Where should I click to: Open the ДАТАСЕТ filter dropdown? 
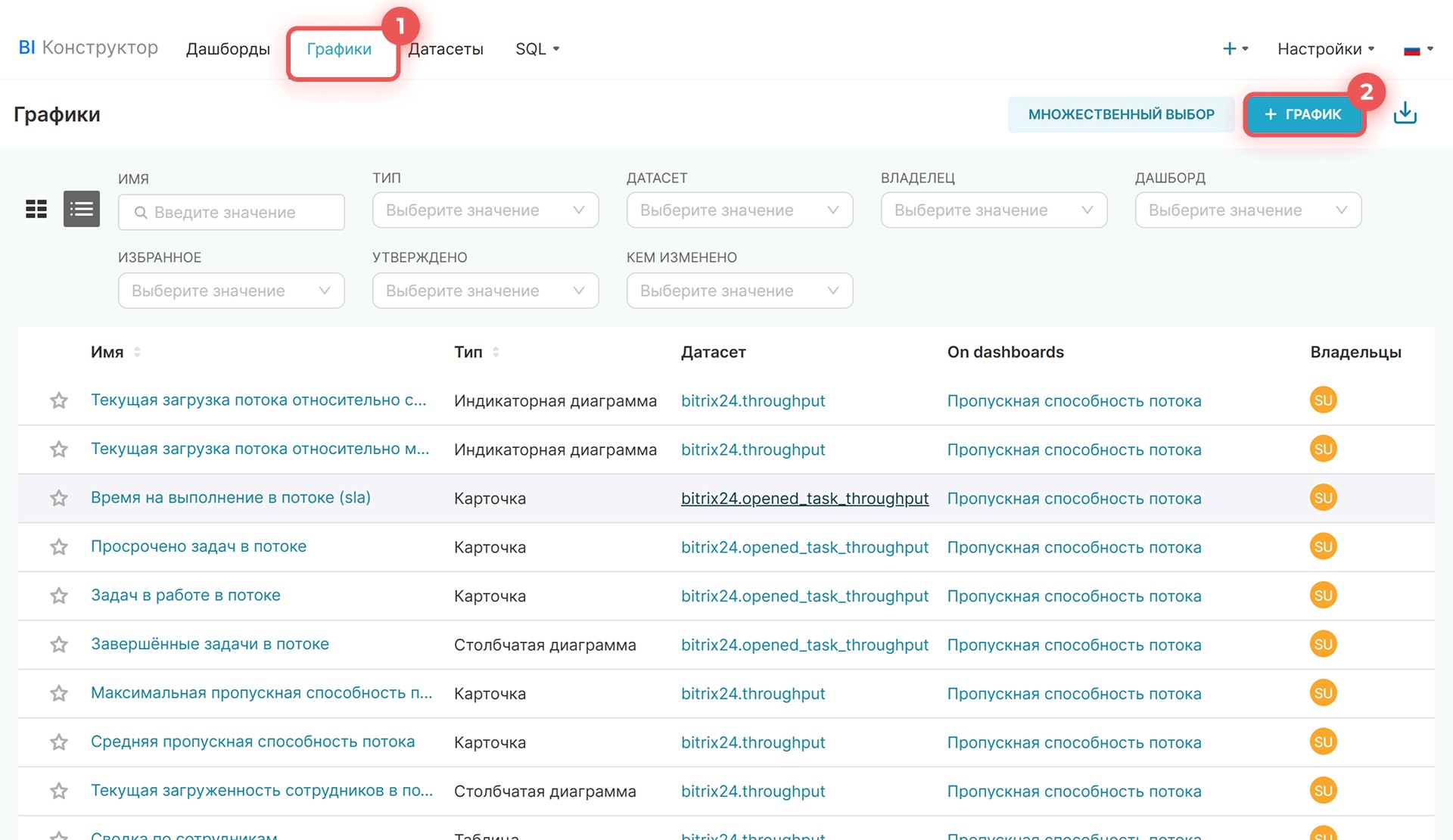point(739,210)
